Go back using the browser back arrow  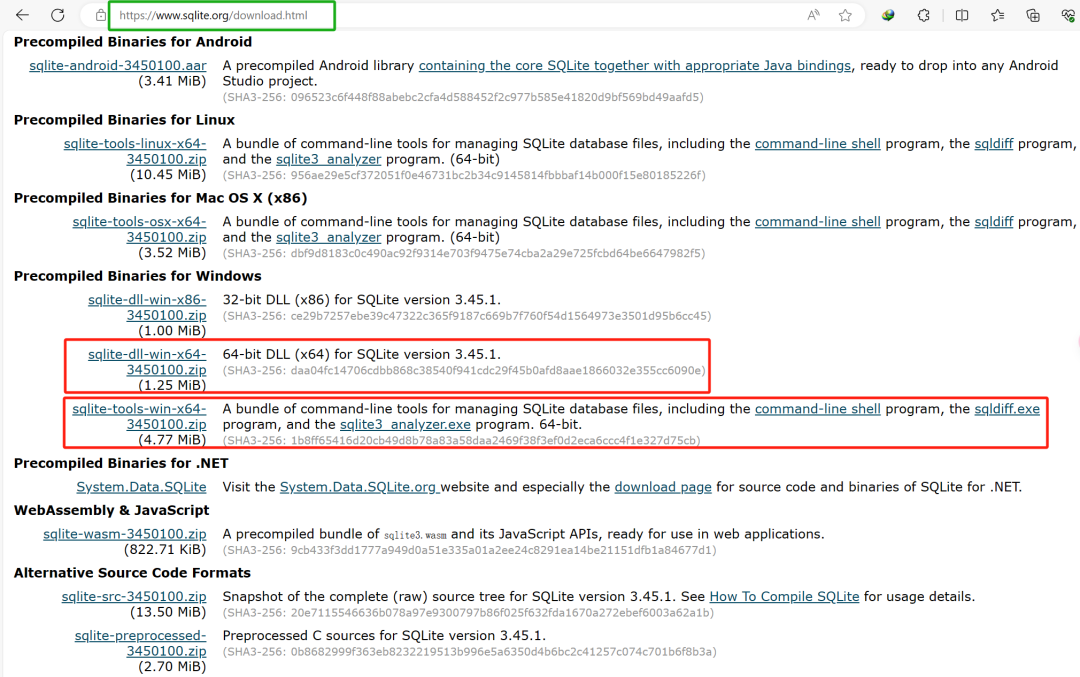22,15
